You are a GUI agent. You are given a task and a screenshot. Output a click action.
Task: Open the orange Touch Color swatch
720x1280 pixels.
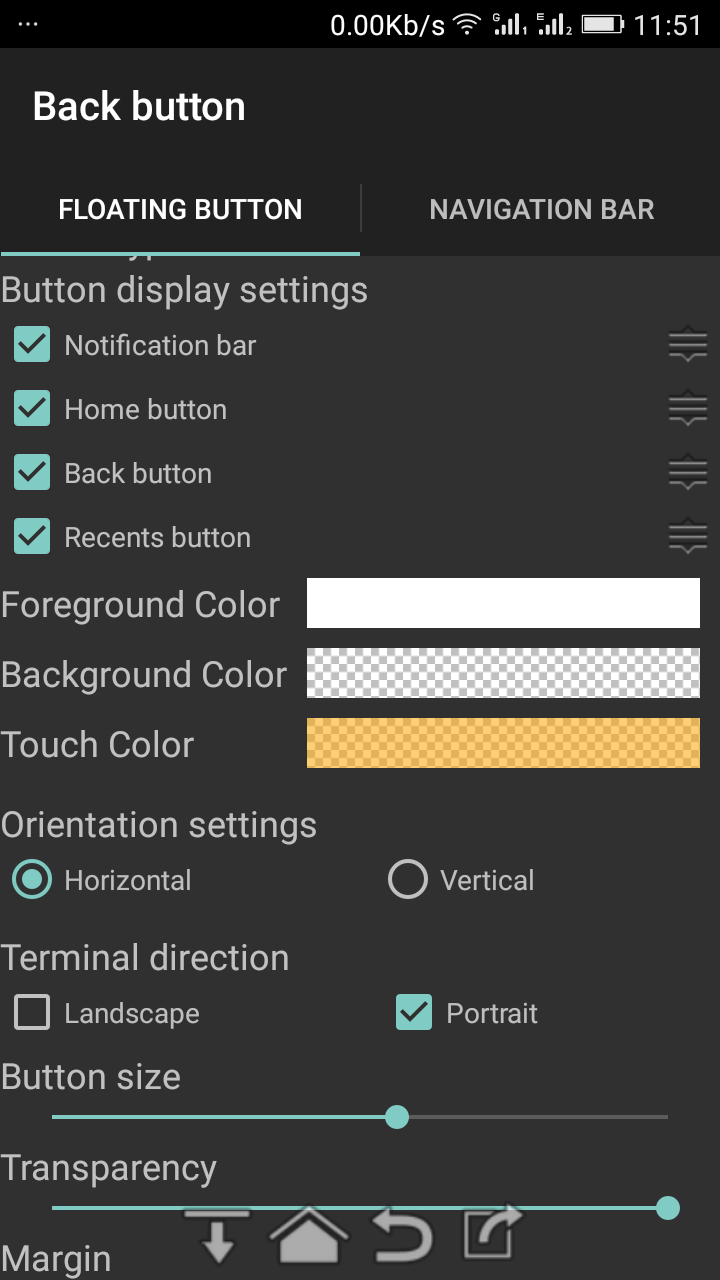point(503,743)
